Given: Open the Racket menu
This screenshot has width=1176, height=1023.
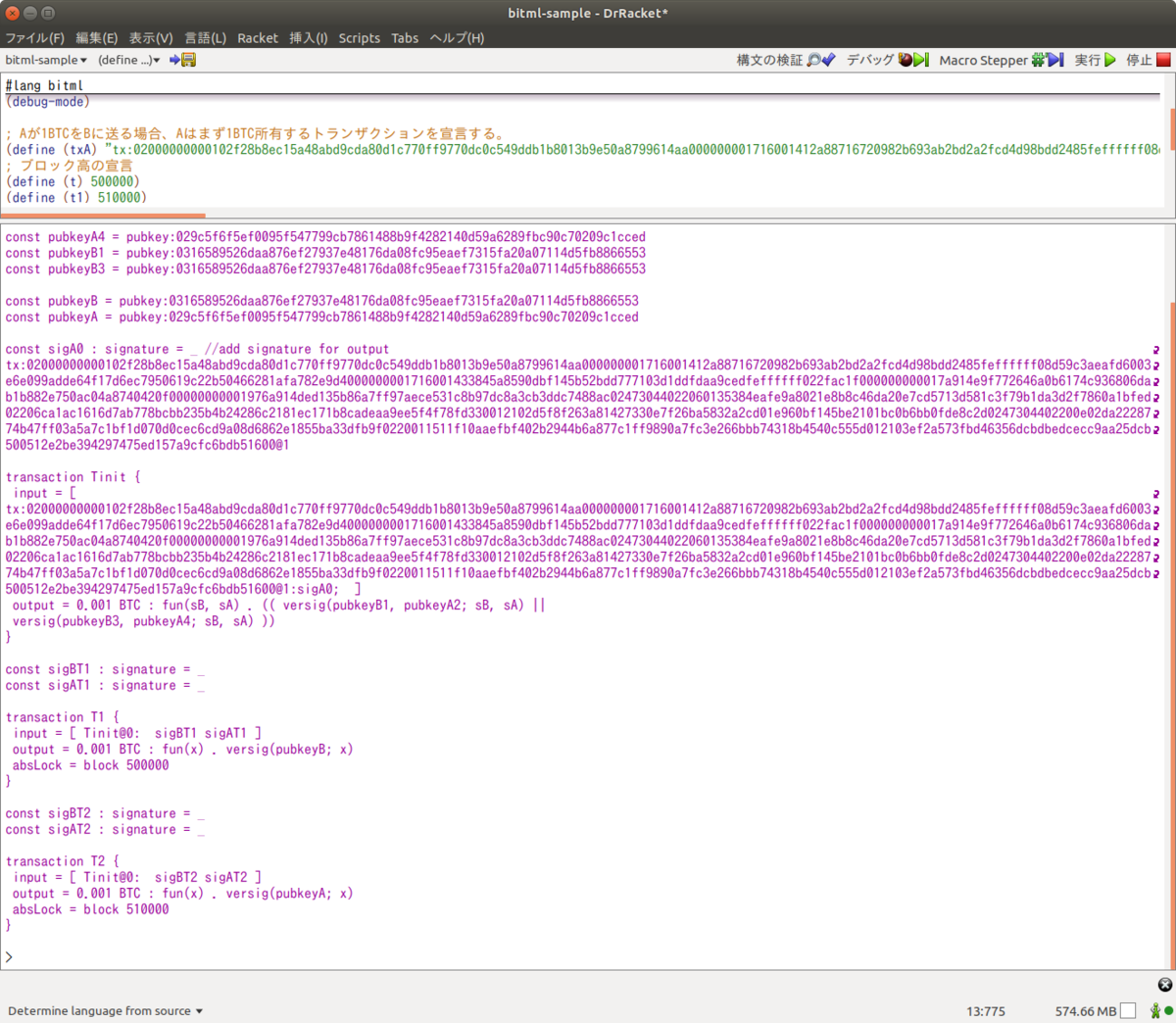Looking at the screenshot, I should point(258,37).
